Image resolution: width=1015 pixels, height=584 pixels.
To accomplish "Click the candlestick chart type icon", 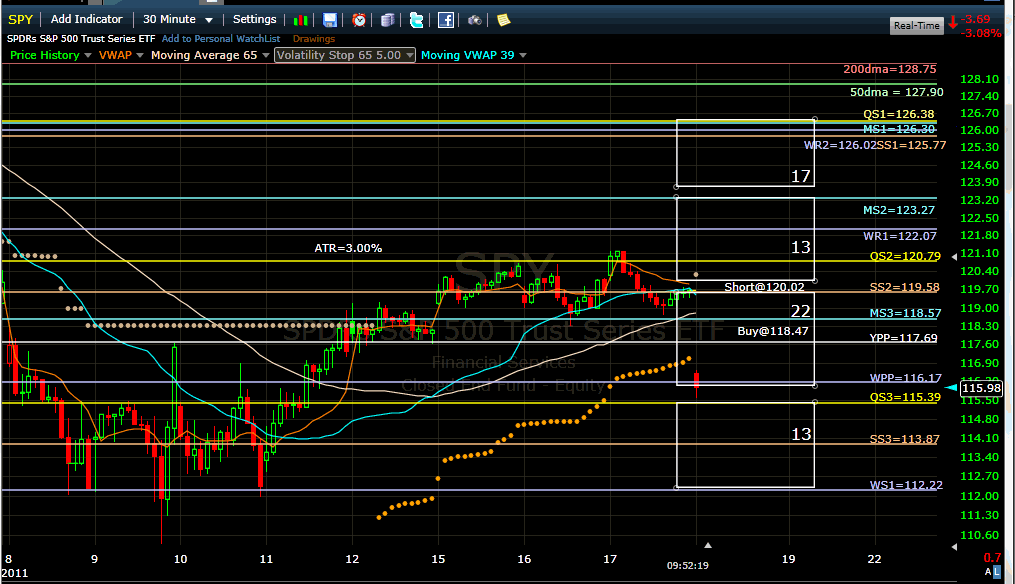I will (301, 20).
